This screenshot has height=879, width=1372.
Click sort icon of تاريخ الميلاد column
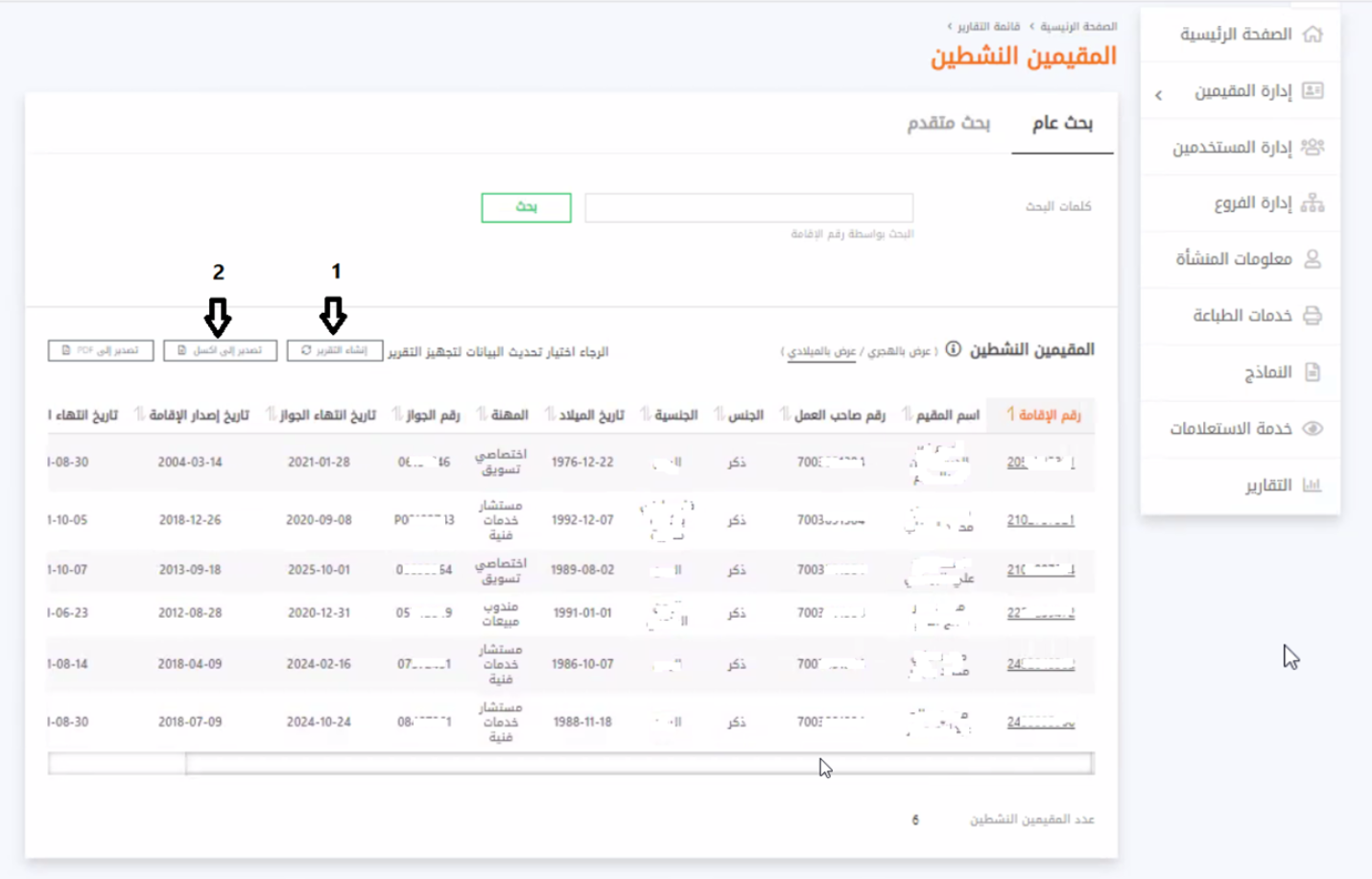pyautogui.click(x=550, y=415)
